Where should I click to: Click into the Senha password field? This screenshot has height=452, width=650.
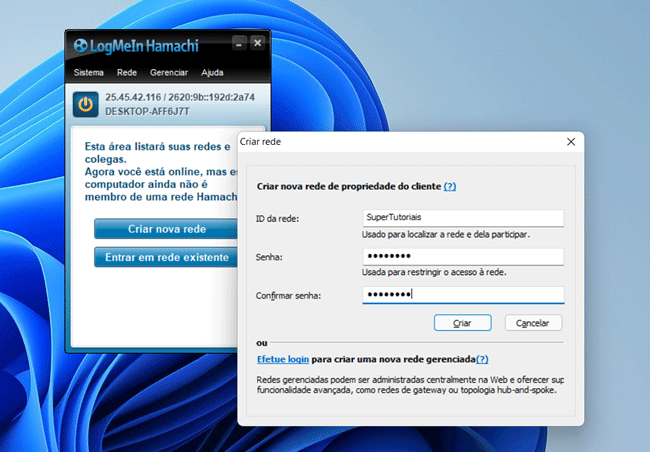(x=462, y=257)
